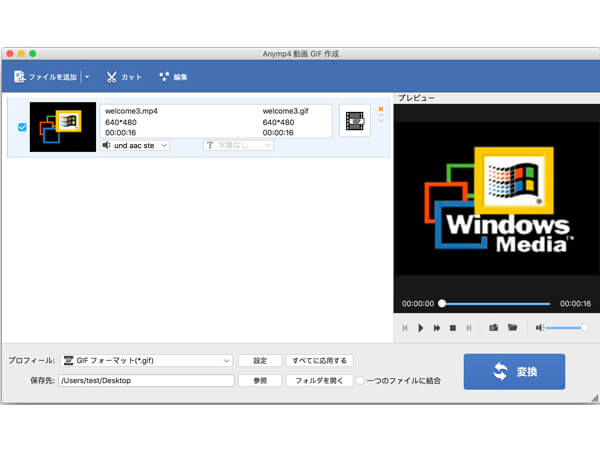This screenshot has width=600, height=450.
Task: Mute audio with the speaker icon
Action: [x=540, y=328]
